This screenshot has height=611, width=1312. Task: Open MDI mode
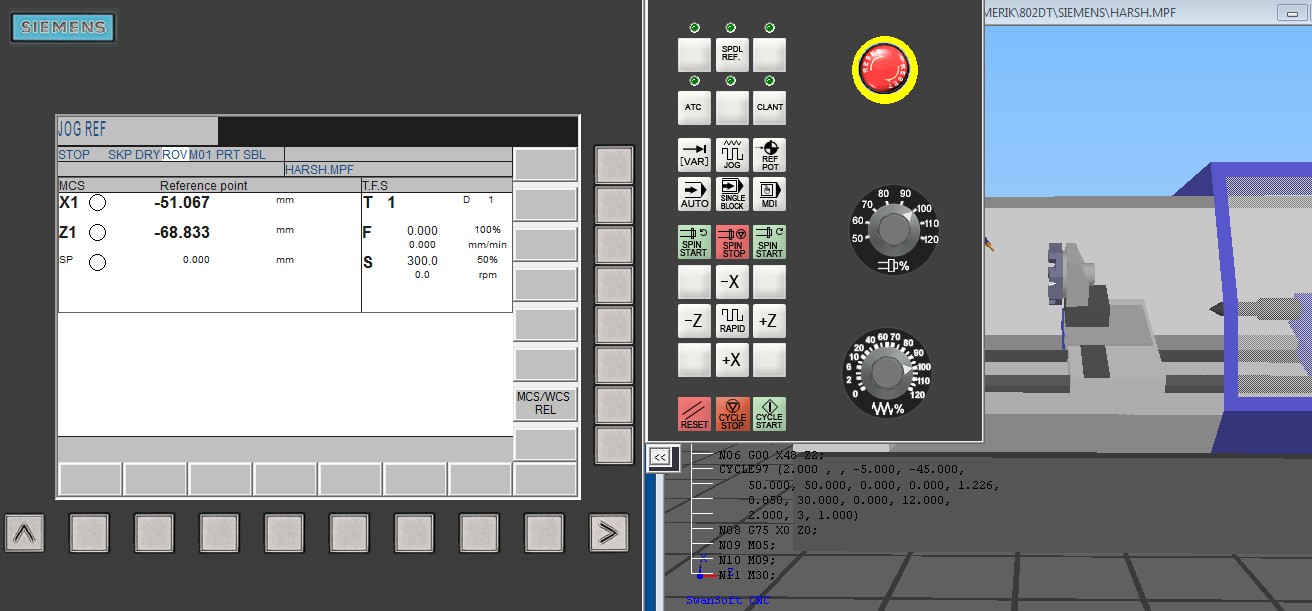[769, 193]
